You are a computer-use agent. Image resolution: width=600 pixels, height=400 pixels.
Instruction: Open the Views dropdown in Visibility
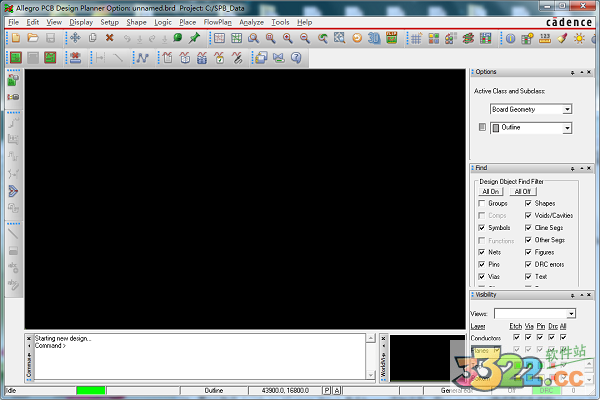[x=571, y=314]
